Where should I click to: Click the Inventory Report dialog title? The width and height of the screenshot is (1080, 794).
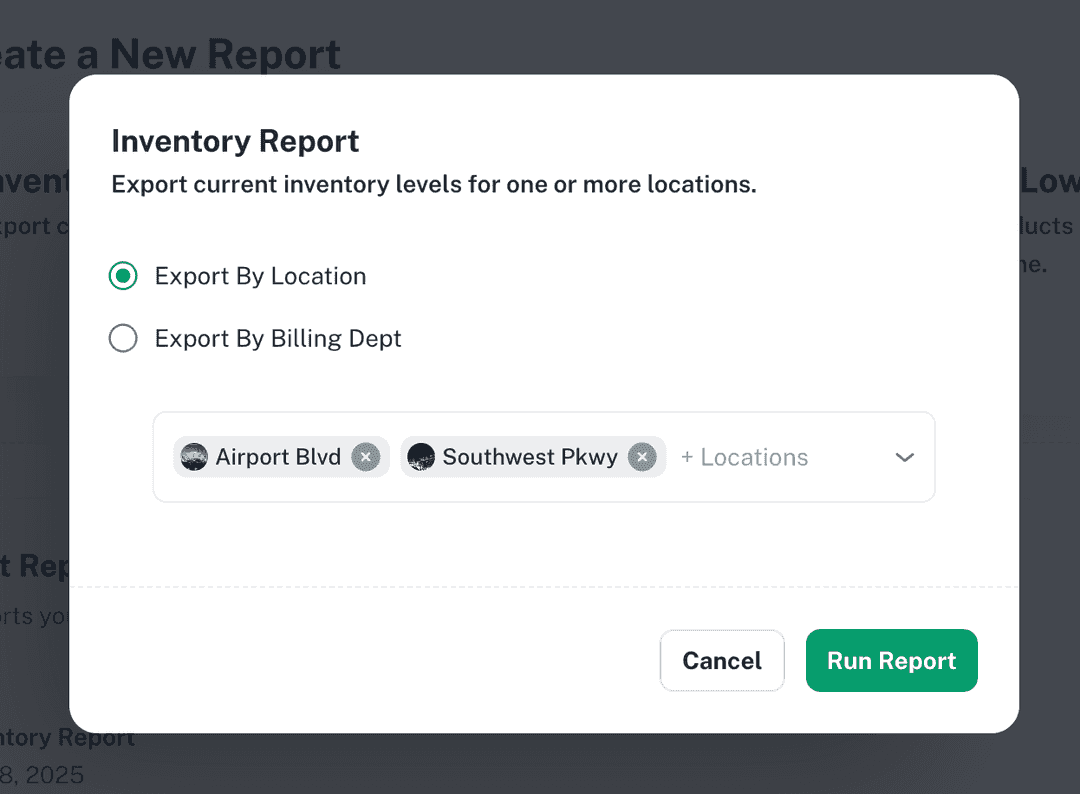pyautogui.click(x=235, y=141)
